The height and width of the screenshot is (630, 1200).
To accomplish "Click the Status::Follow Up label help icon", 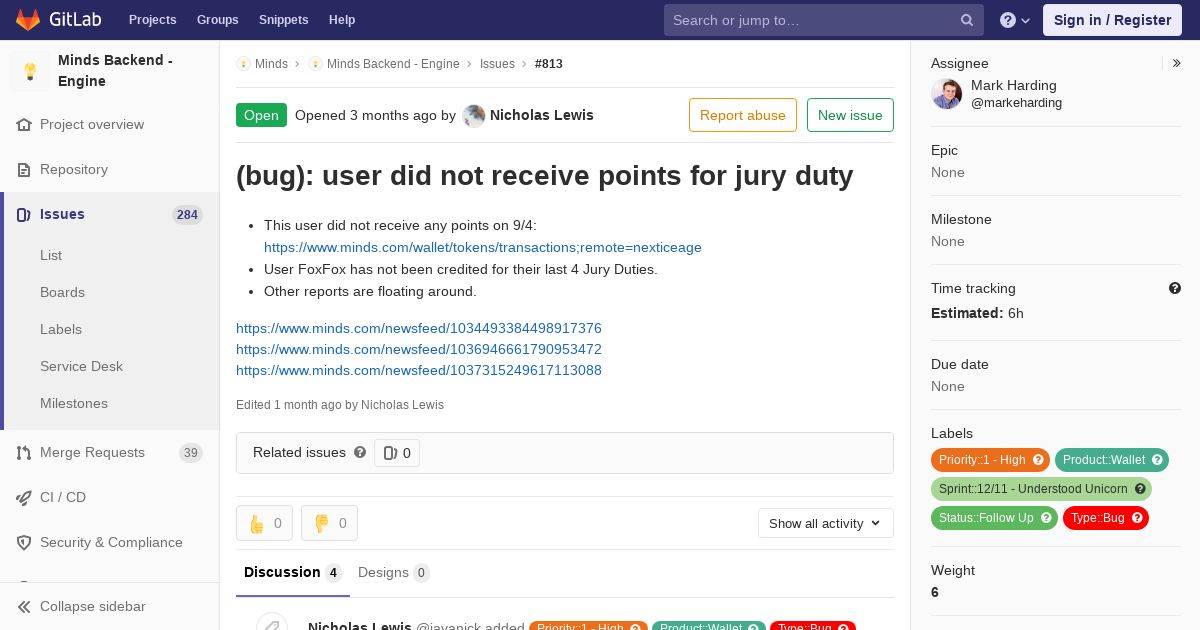I will (x=1046, y=518).
